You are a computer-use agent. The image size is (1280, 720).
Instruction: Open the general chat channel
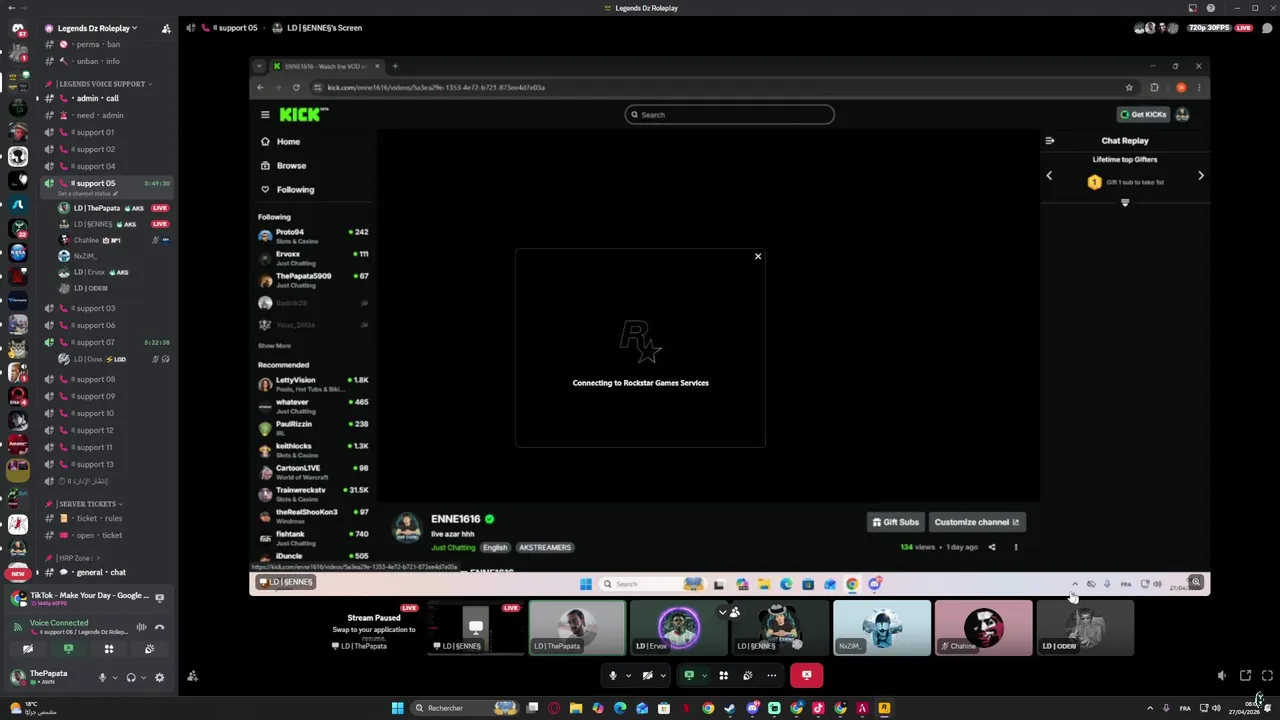click(102, 572)
